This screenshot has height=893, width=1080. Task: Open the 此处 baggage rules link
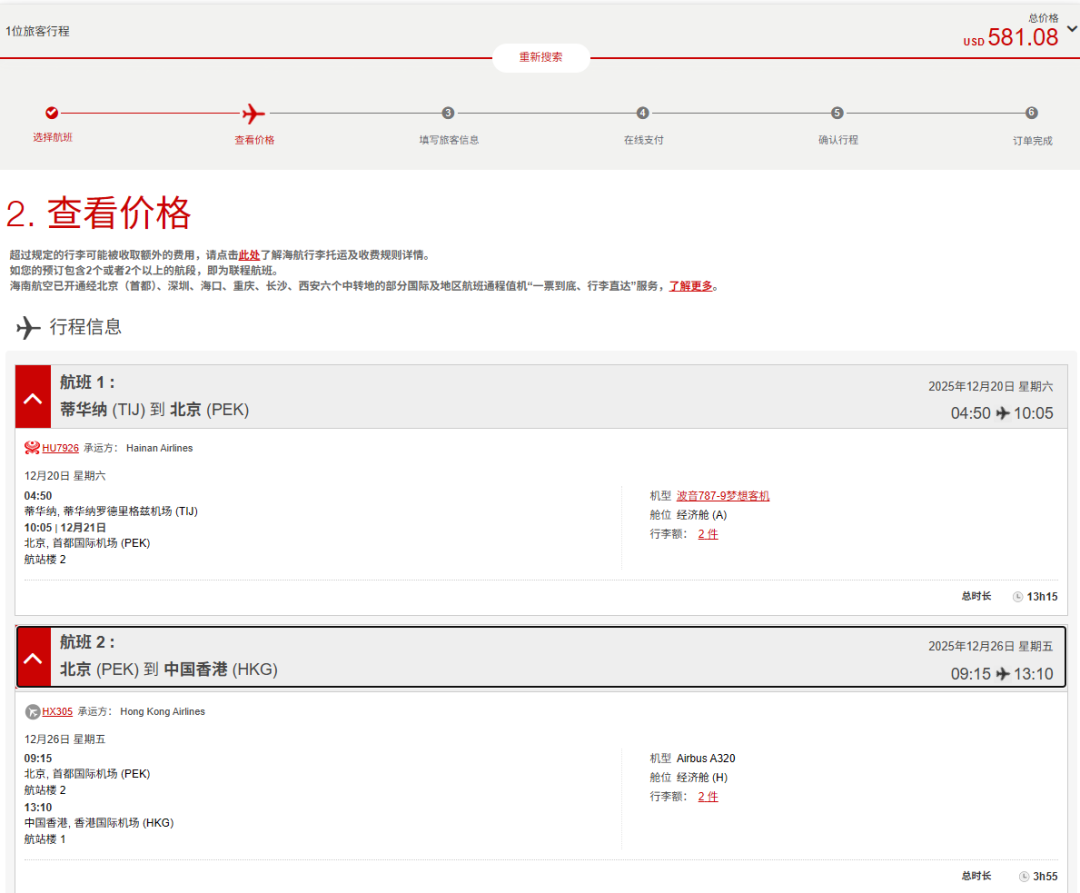click(x=249, y=256)
